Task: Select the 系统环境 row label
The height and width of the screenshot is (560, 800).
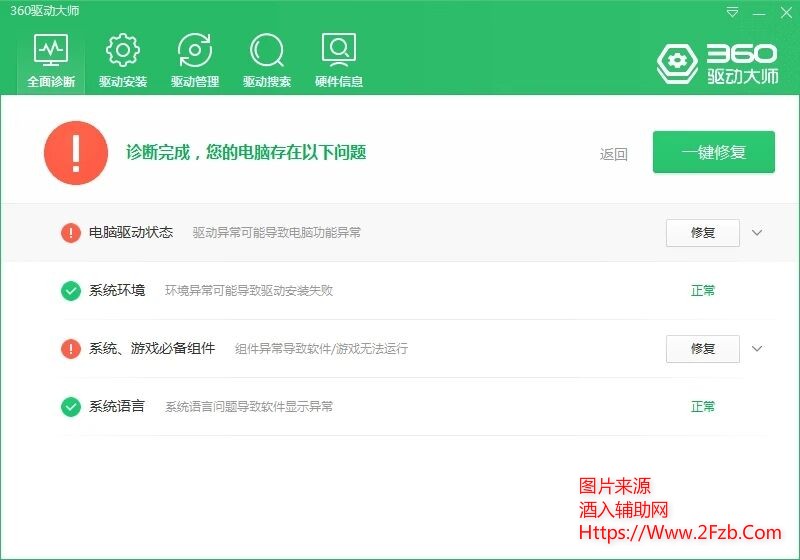Action: [x=117, y=290]
